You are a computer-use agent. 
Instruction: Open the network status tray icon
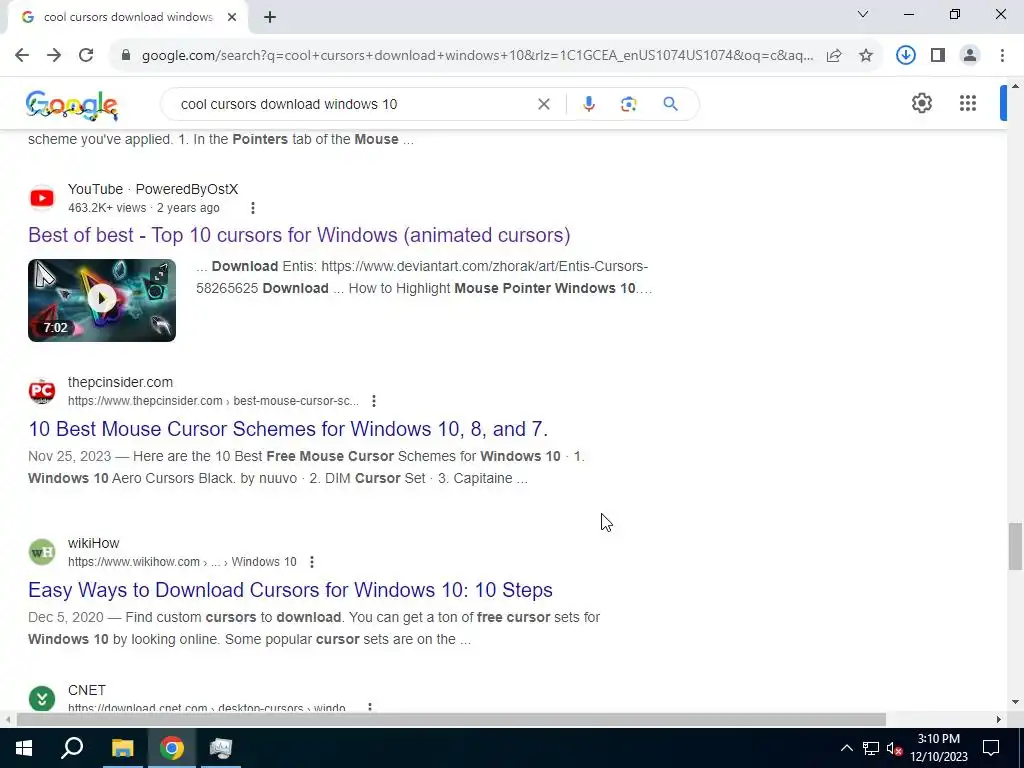click(x=871, y=748)
